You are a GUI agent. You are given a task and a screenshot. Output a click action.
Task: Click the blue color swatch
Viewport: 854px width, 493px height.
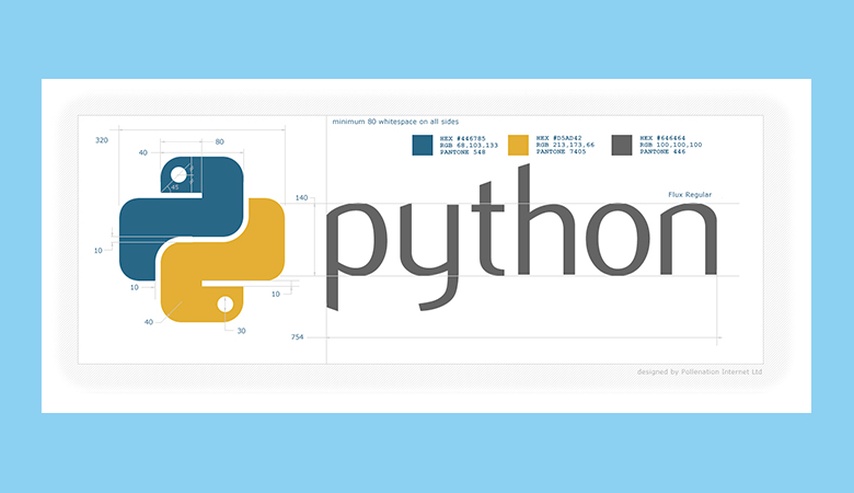click(x=422, y=145)
